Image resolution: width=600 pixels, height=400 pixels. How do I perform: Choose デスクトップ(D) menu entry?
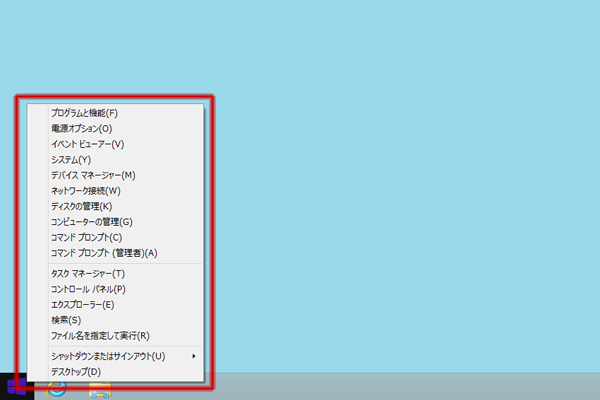tap(115, 372)
